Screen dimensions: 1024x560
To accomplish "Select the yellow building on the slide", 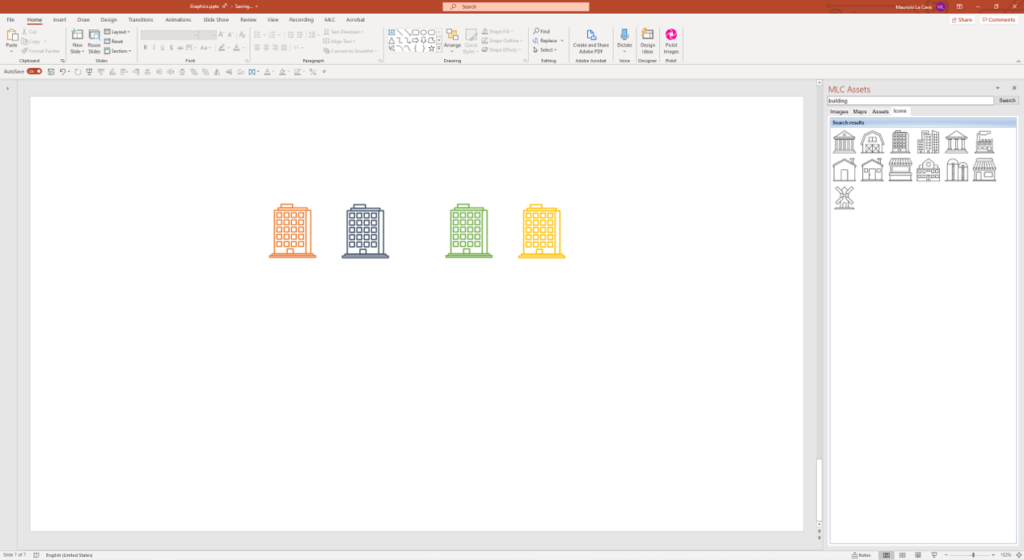I will (541, 230).
